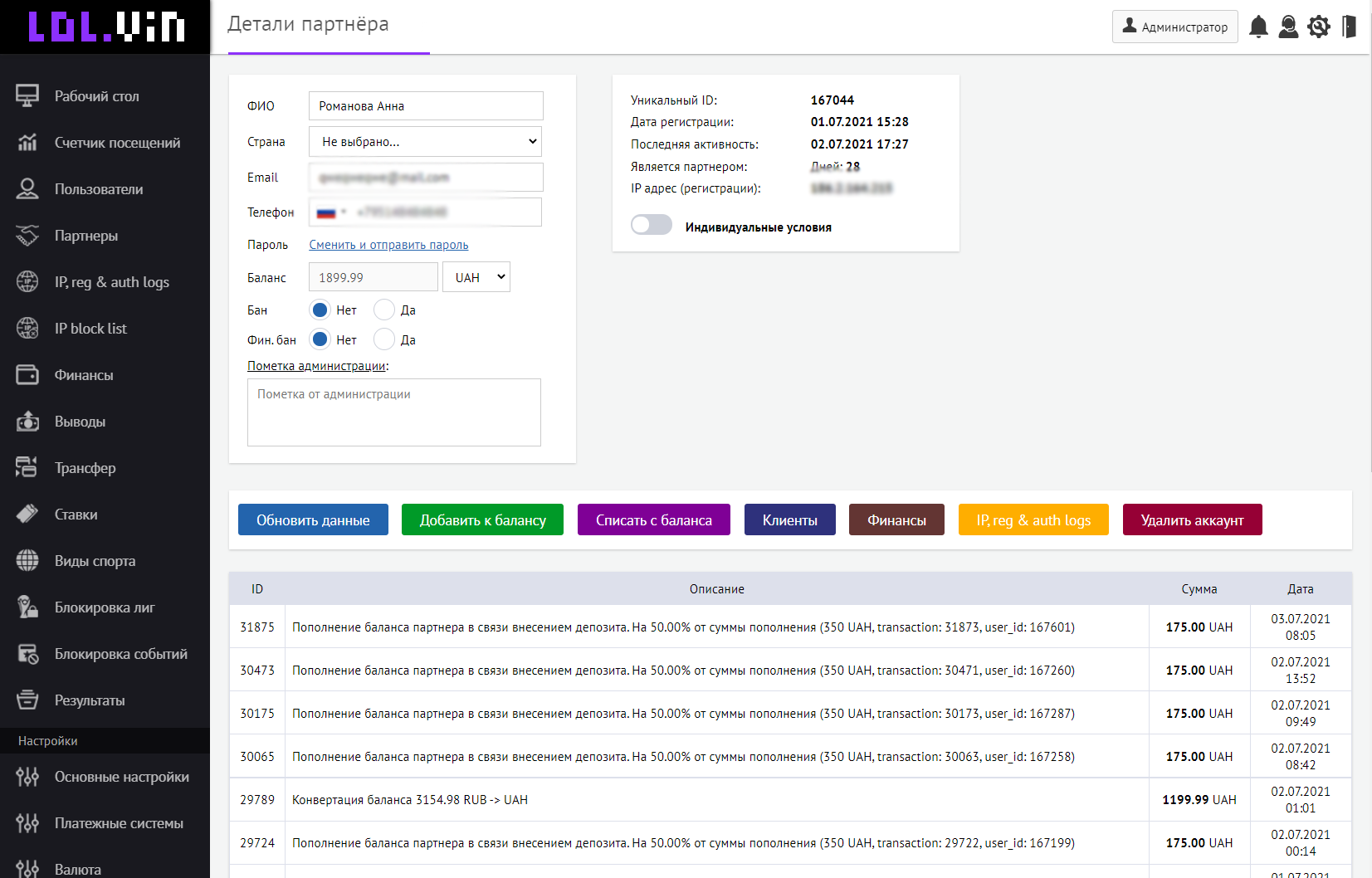Go to Основные настройки menu item
This screenshot has width=1372, height=878.
point(121,777)
